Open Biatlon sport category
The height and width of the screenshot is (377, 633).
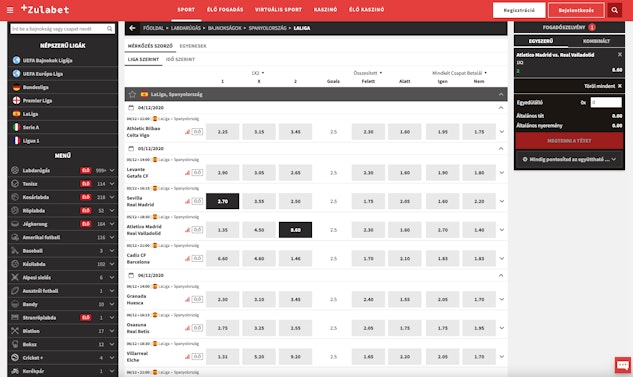31,331
